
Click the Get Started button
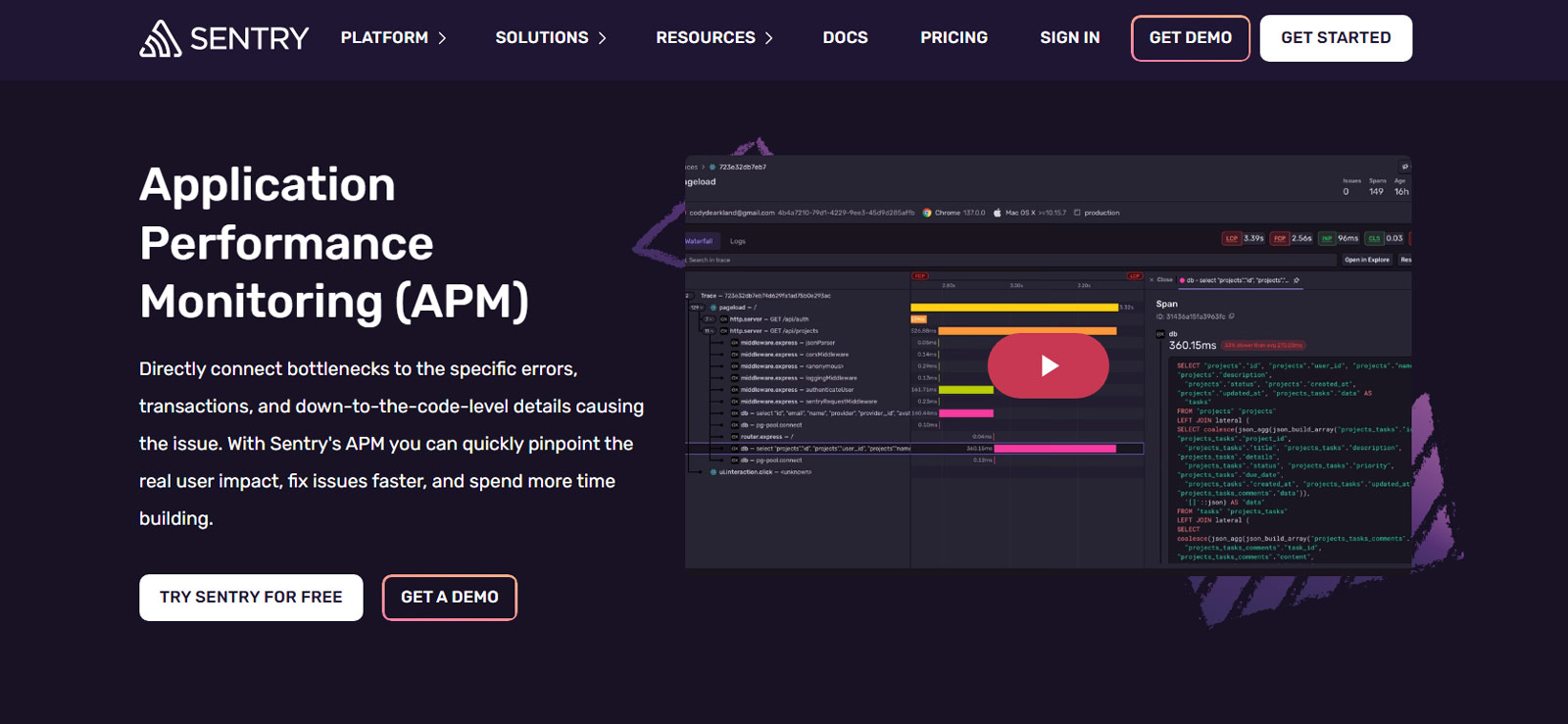click(1336, 38)
